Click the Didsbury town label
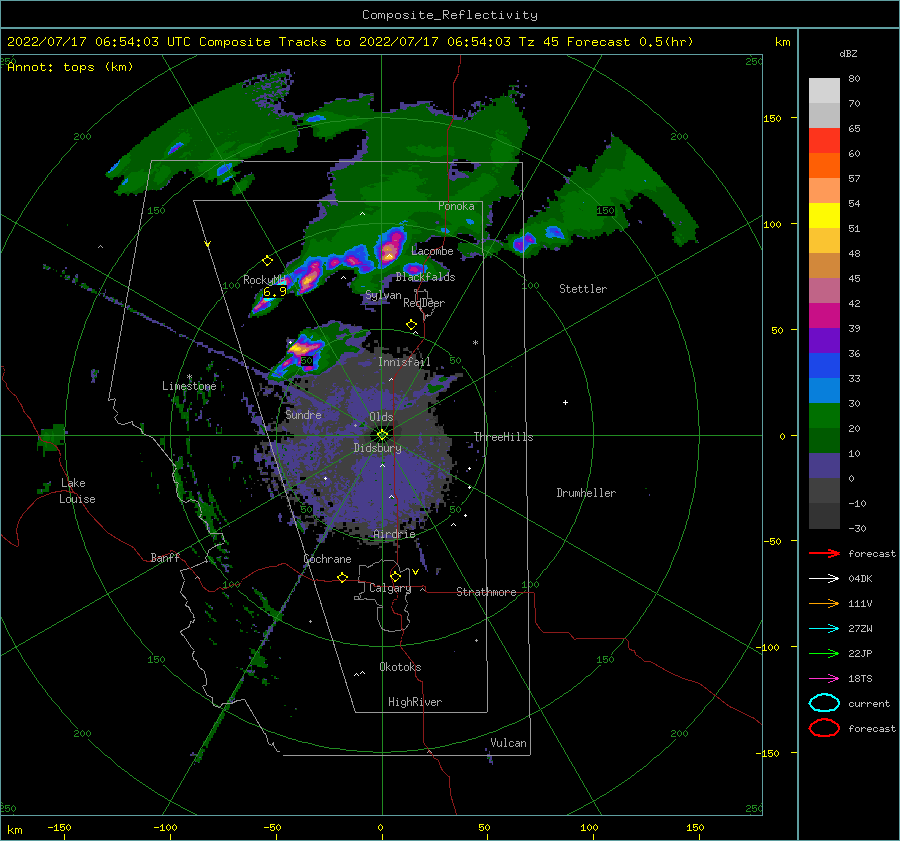 point(377,448)
